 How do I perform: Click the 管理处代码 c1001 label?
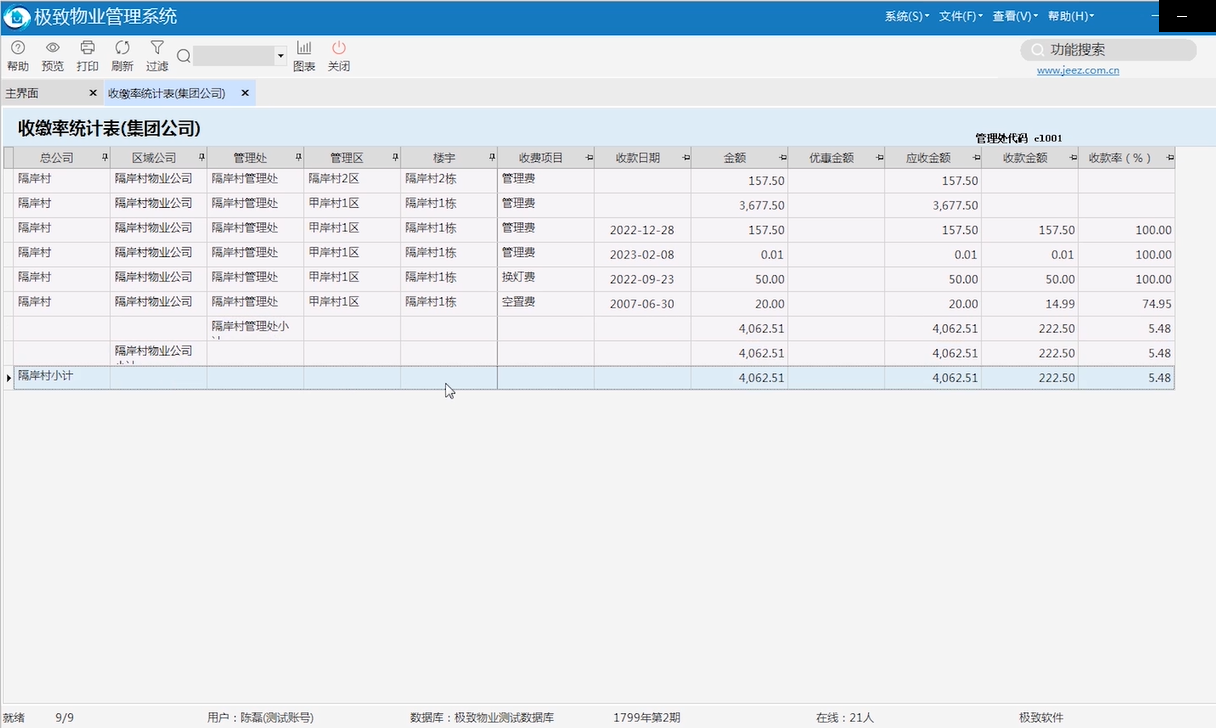(1019, 138)
